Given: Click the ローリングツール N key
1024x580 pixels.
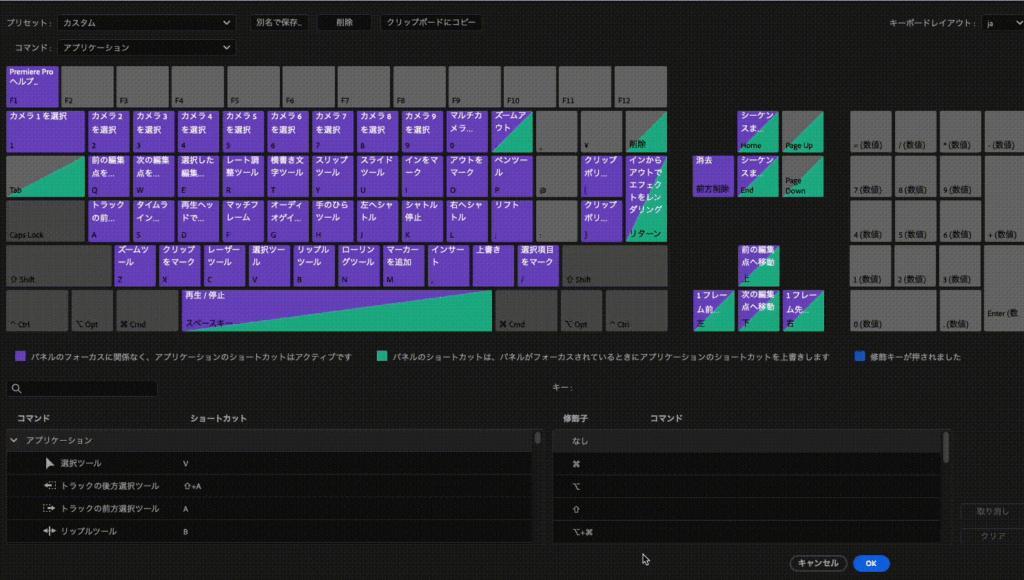Looking at the screenshot, I should click(359, 266).
